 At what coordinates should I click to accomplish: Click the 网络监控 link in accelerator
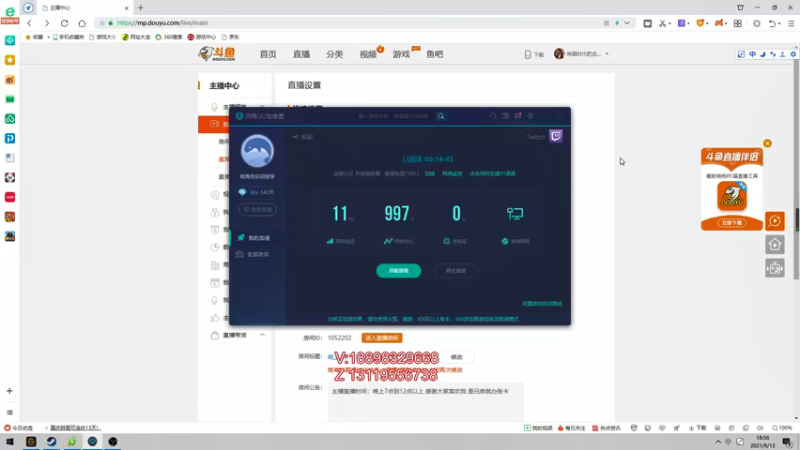[452, 173]
